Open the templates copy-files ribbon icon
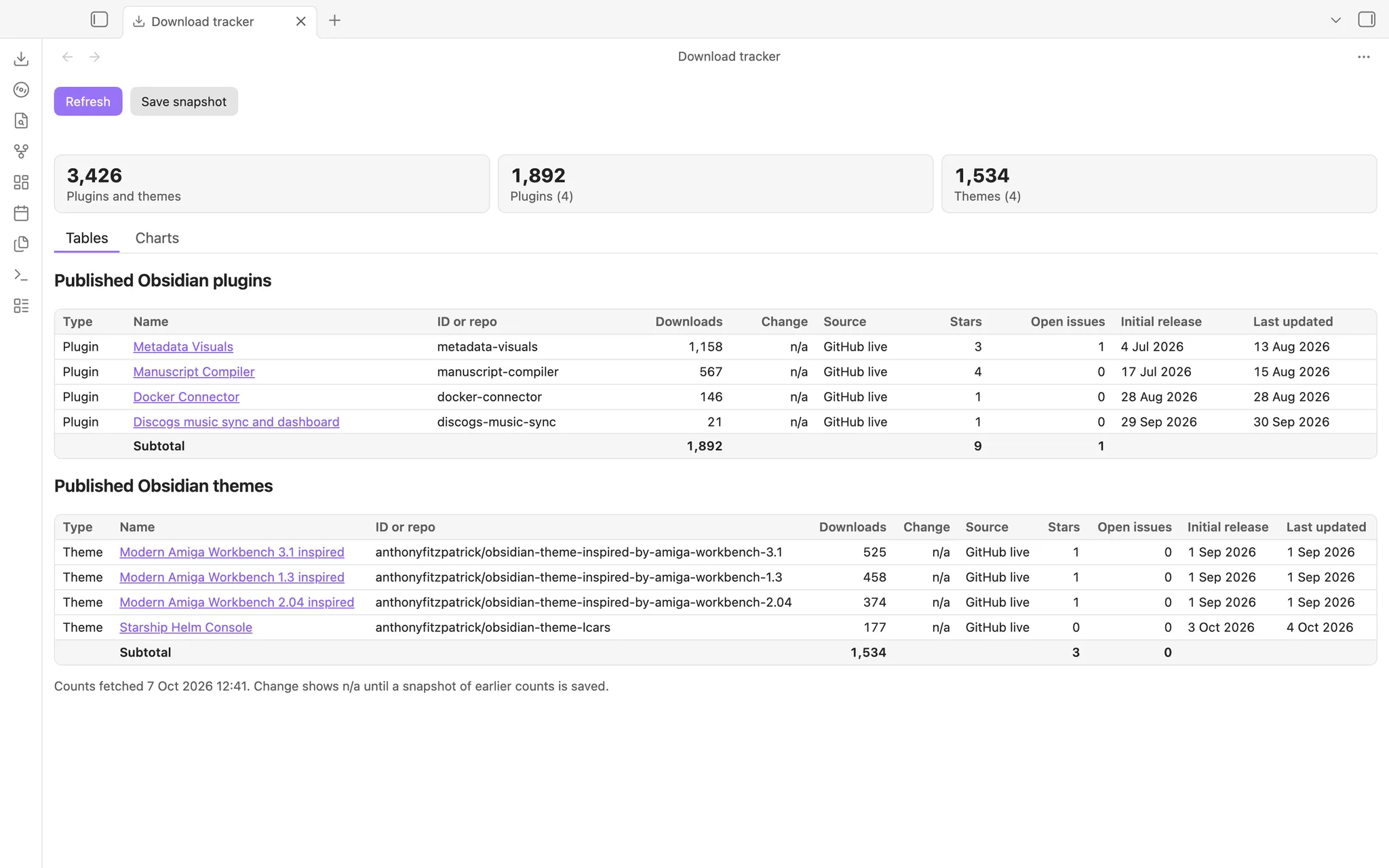The height and width of the screenshot is (868, 1389). point(21,244)
